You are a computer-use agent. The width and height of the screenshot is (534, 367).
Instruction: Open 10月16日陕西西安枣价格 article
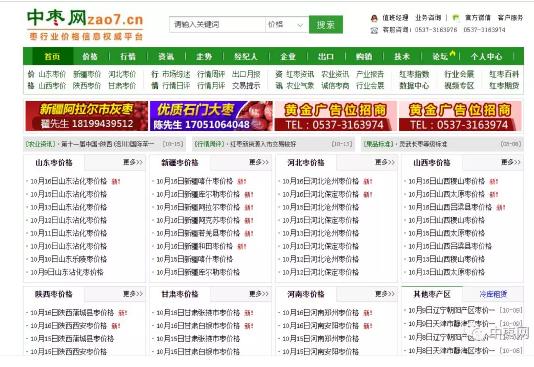click(x=68, y=325)
